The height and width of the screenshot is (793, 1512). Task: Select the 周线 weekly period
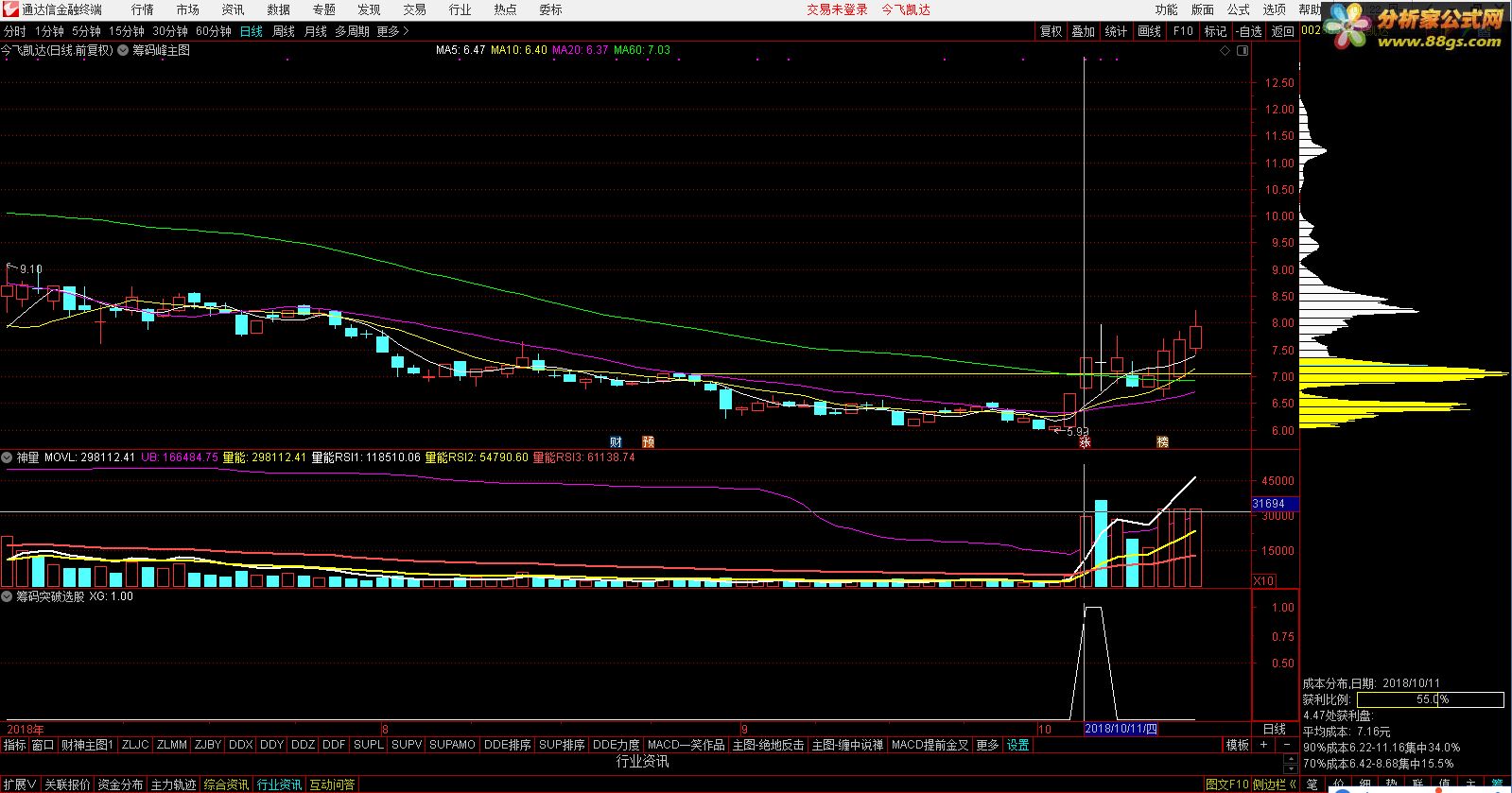coord(284,31)
